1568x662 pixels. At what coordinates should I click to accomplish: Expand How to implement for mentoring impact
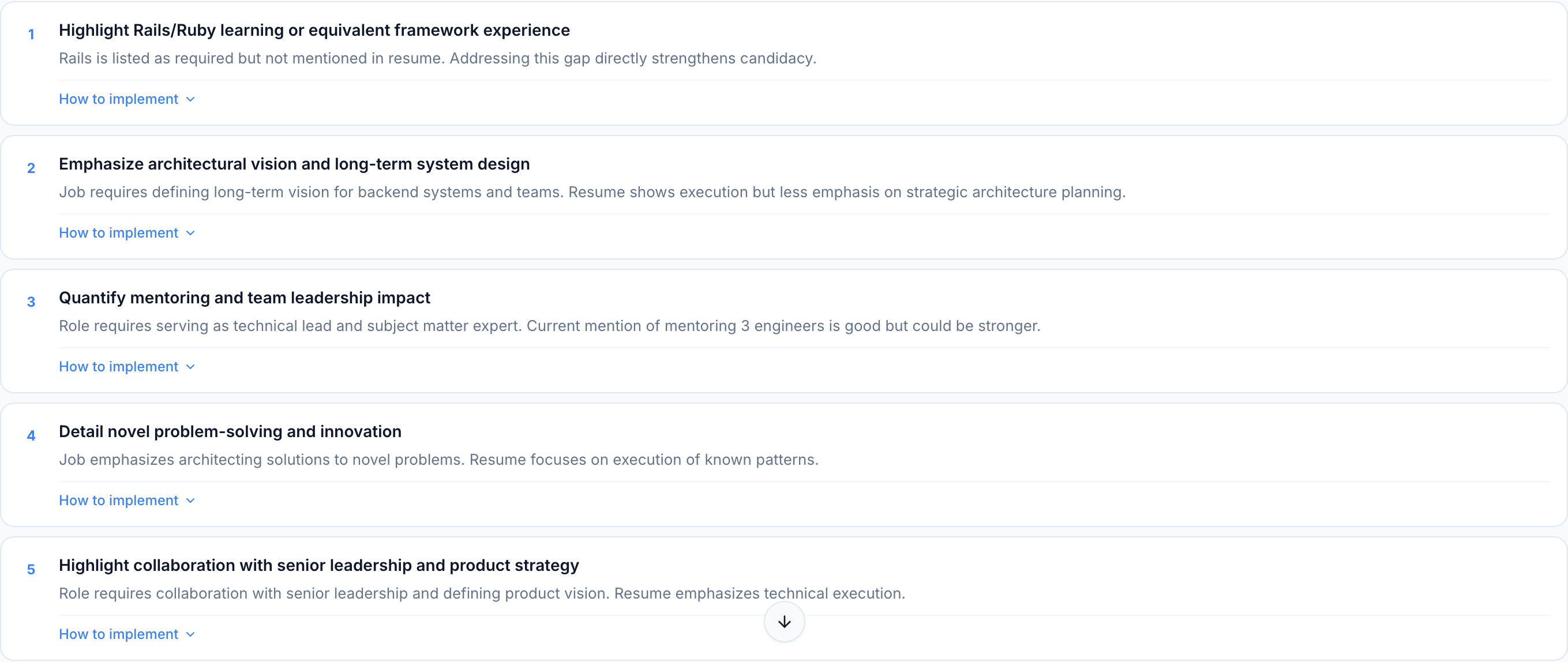pos(119,367)
